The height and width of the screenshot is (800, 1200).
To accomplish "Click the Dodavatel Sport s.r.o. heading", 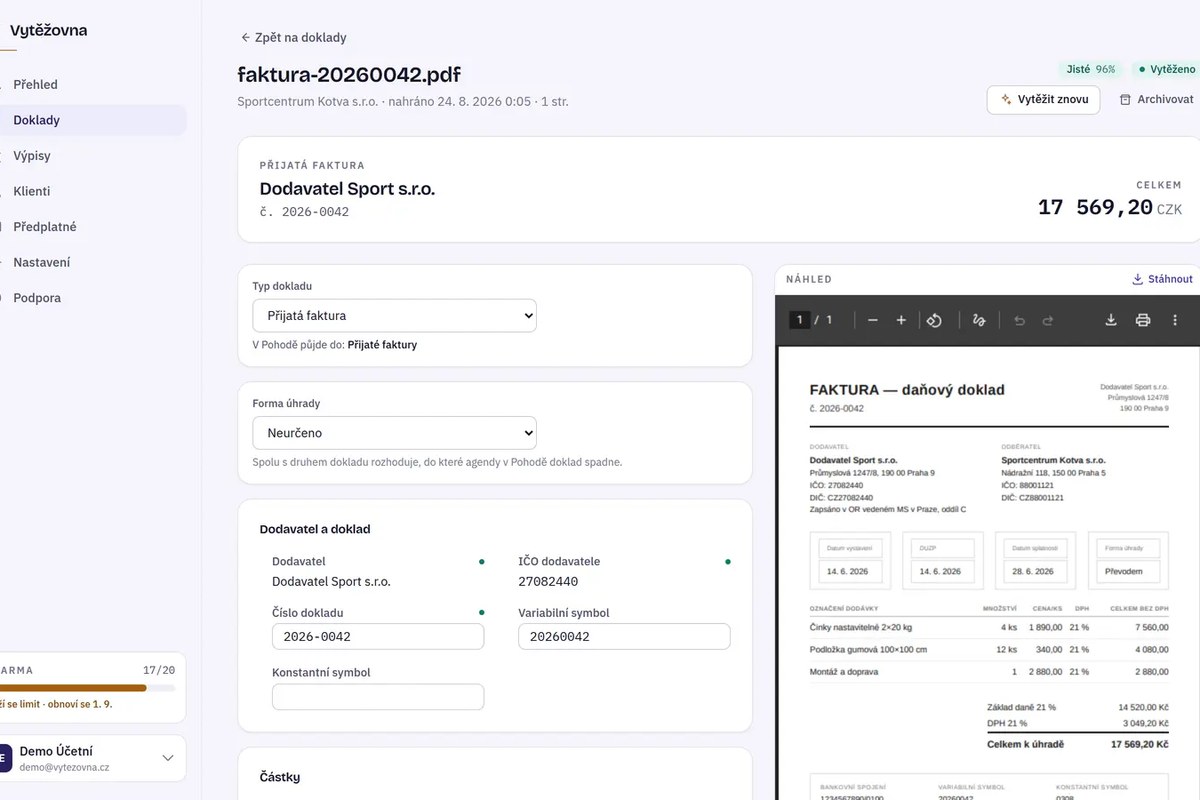I will 347,188.
